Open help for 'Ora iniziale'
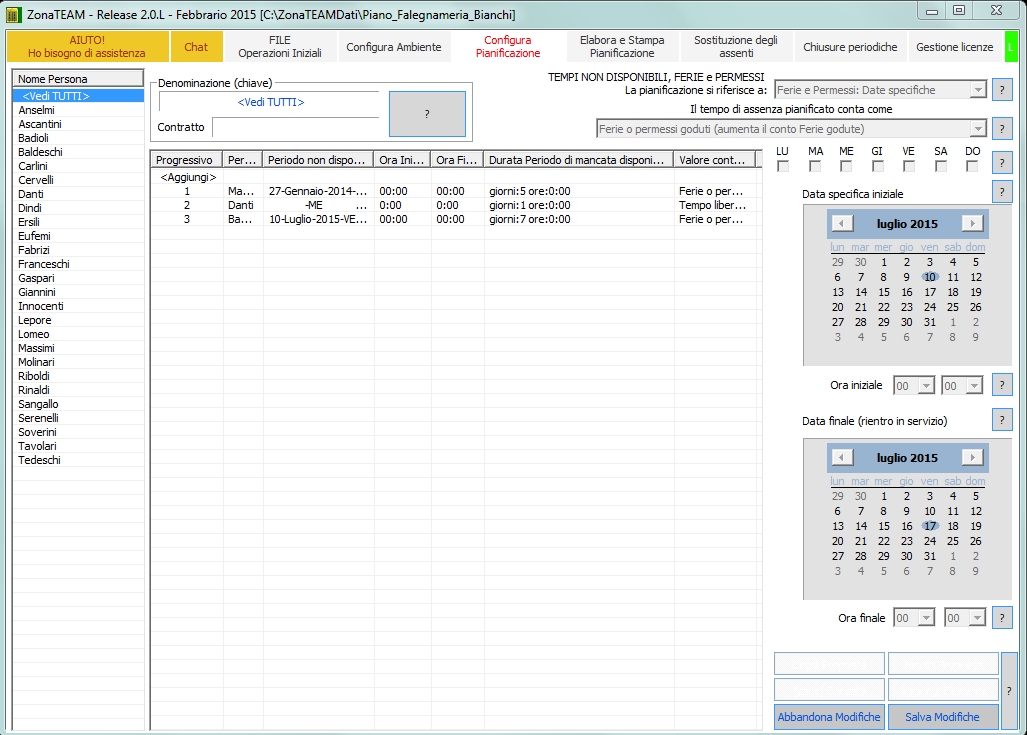Viewport: 1027px width, 735px height. (1001, 385)
